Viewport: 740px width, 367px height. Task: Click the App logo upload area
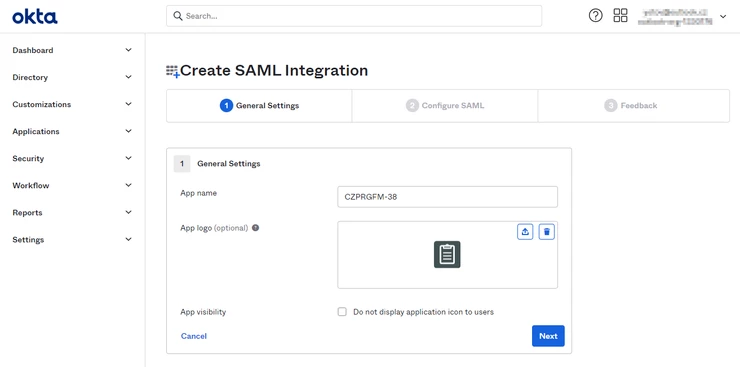point(447,255)
